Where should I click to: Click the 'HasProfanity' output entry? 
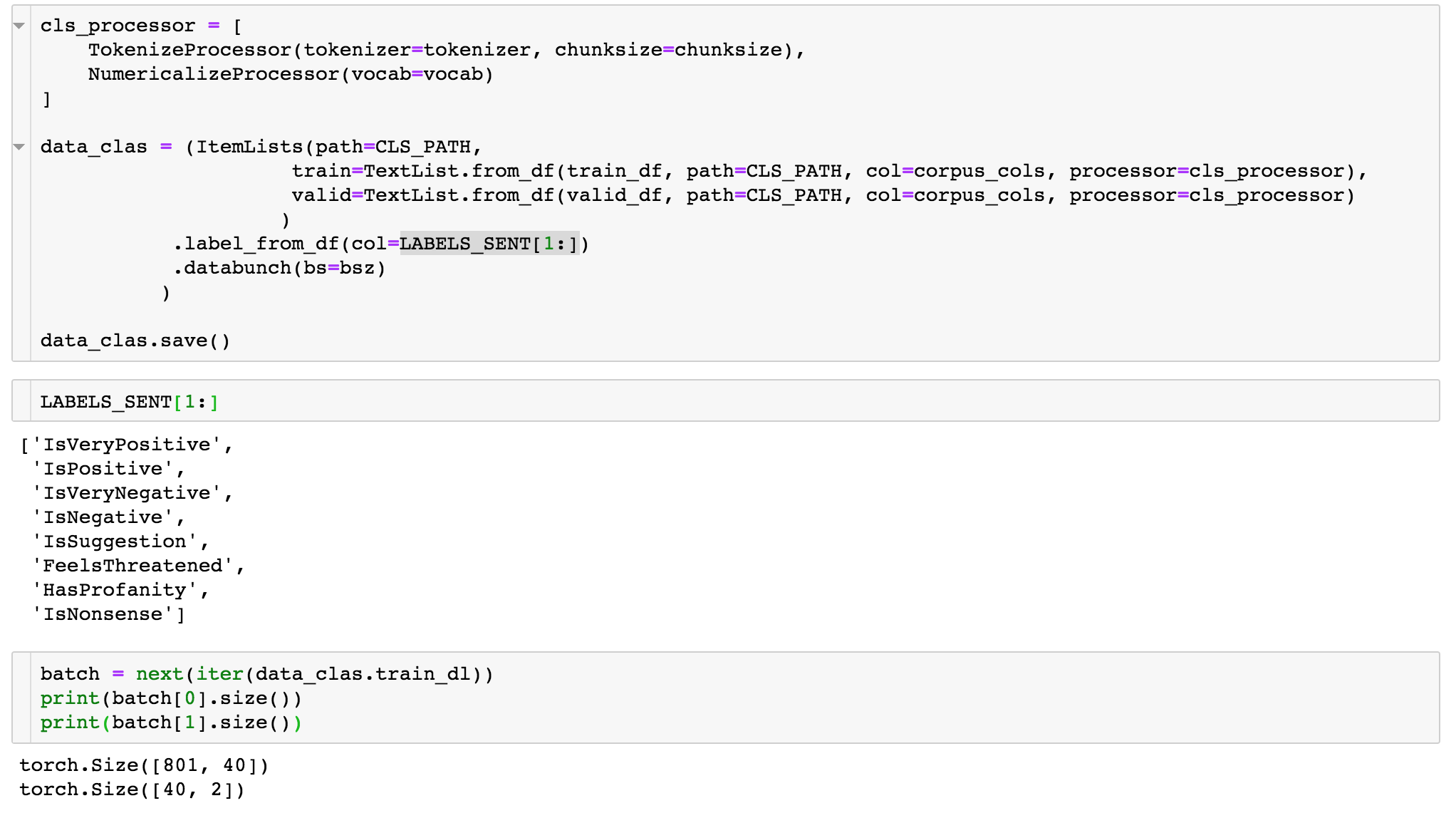point(115,590)
